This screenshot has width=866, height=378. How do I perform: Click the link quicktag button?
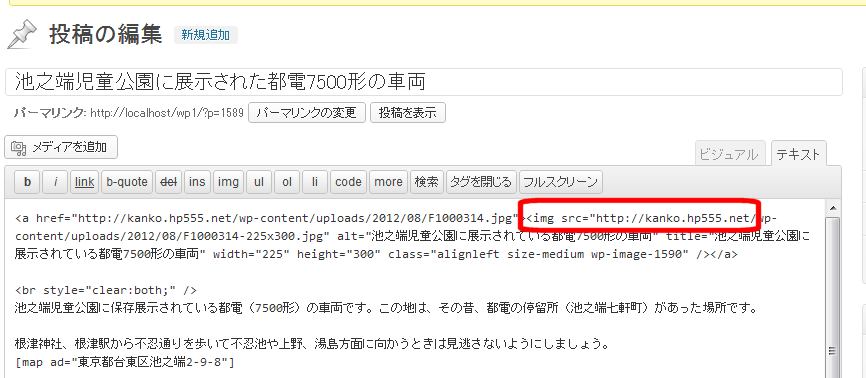[x=85, y=182]
